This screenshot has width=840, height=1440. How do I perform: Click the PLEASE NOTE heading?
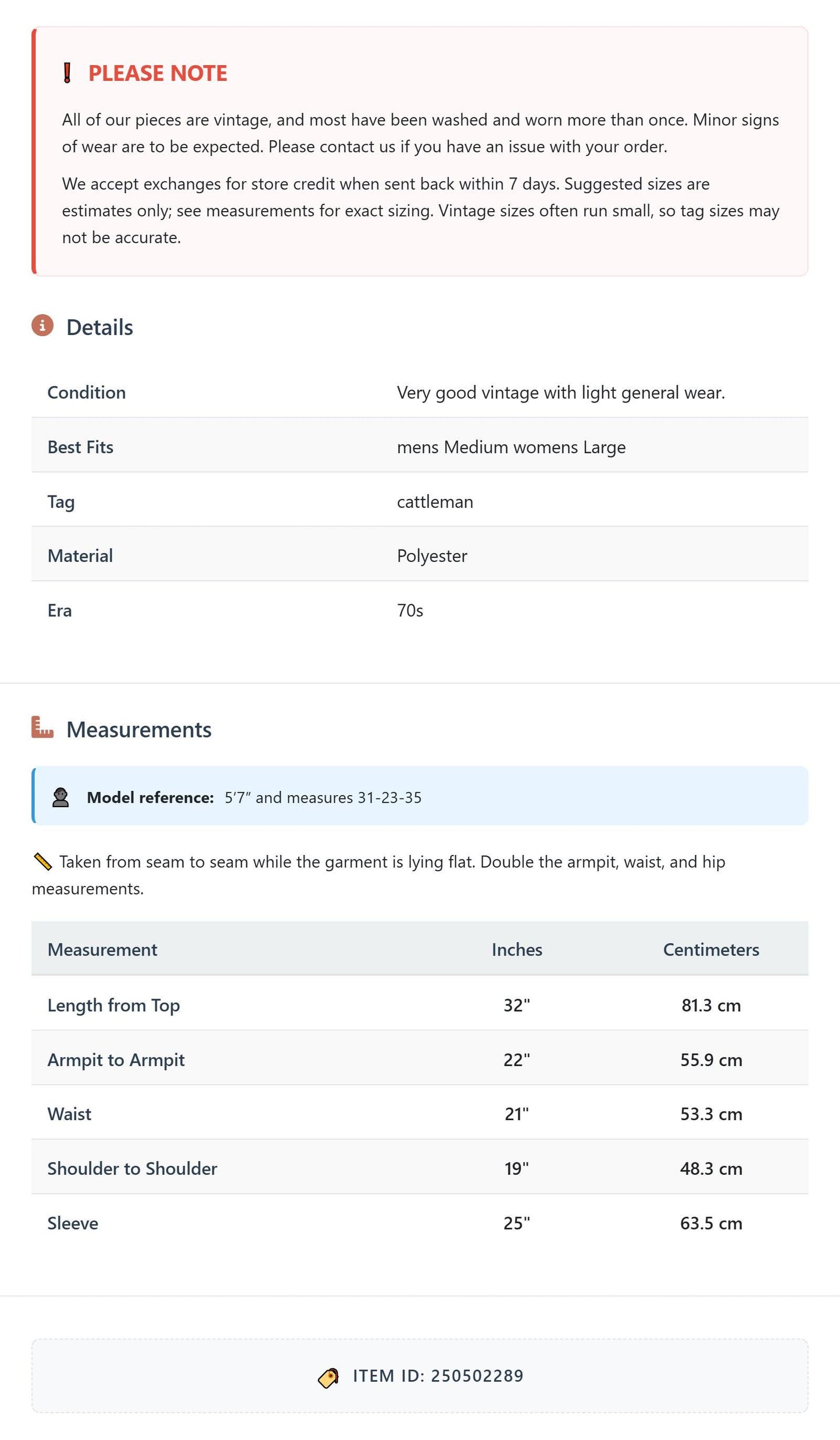tap(158, 73)
